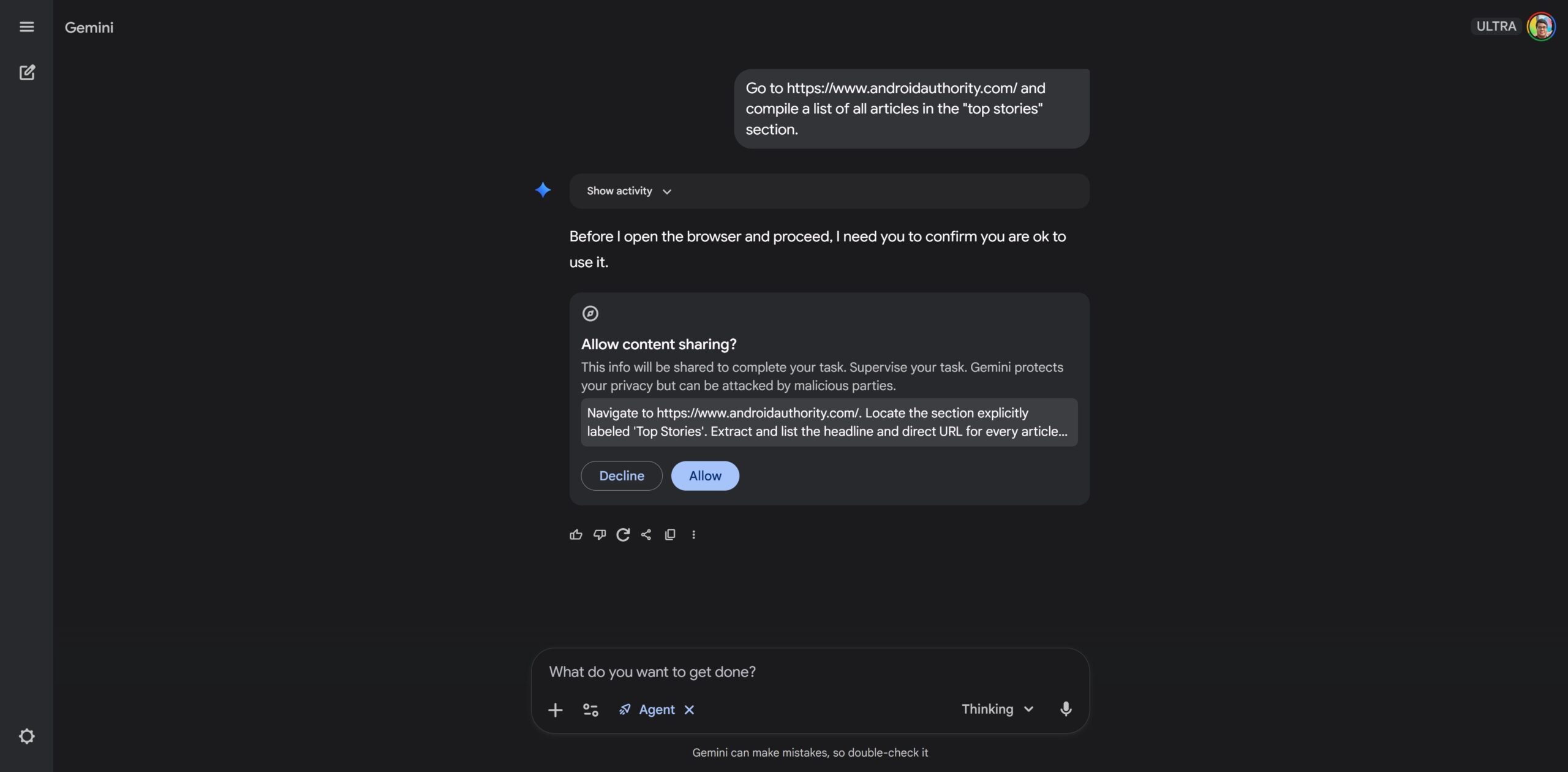Screen dimensions: 1568x772
Task: Open your Google account profile picture
Action: click(1541, 26)
